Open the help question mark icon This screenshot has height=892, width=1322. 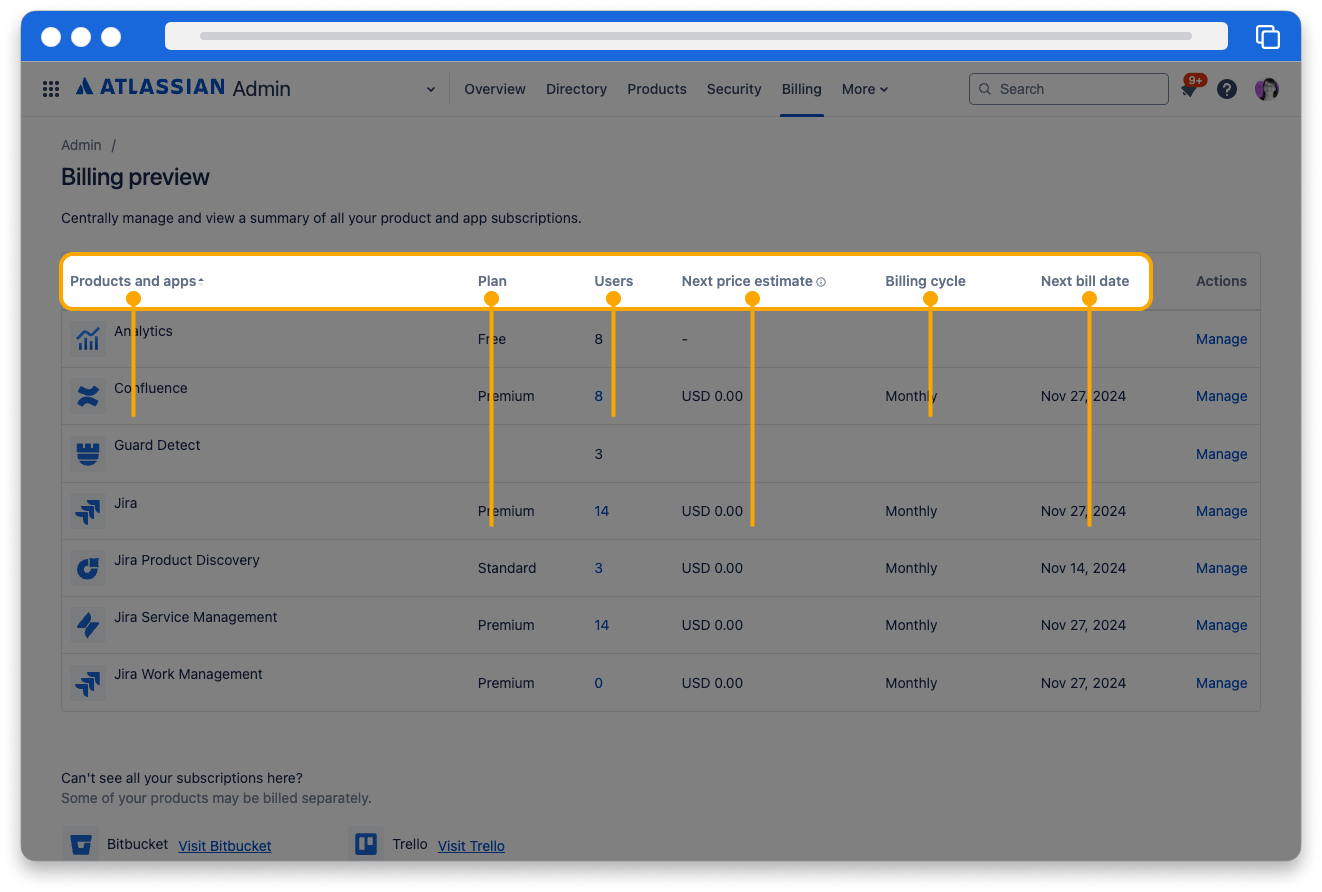pos(1227,89)
